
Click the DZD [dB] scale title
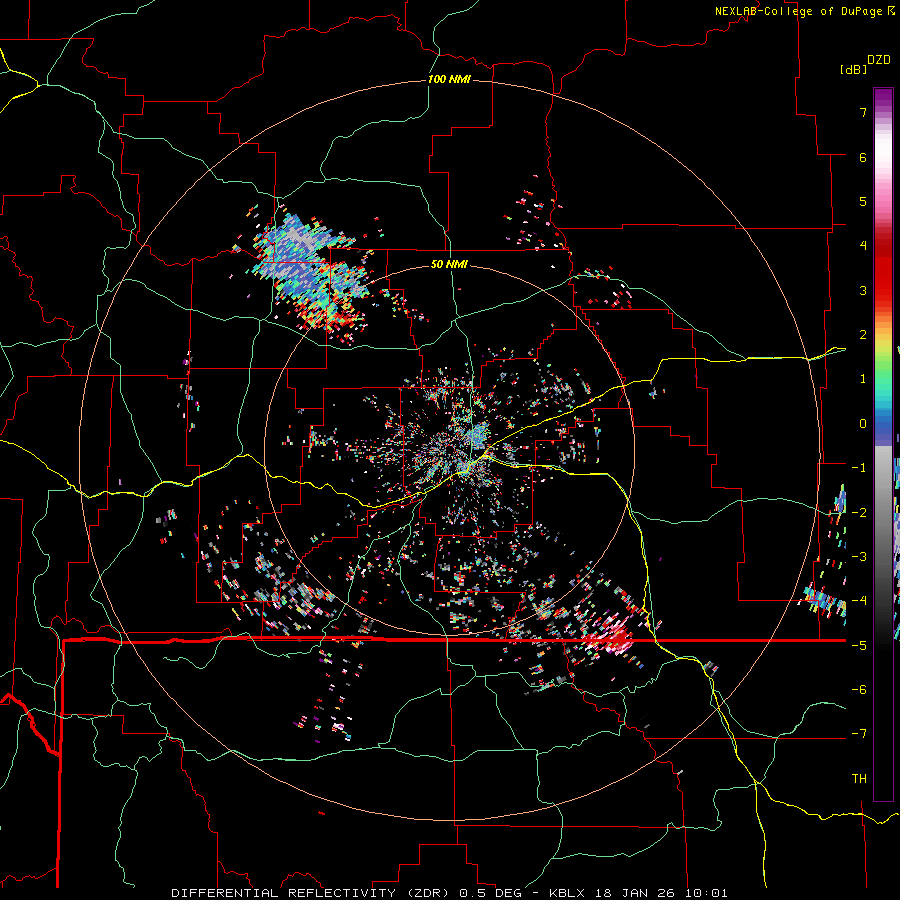(866, 64)
